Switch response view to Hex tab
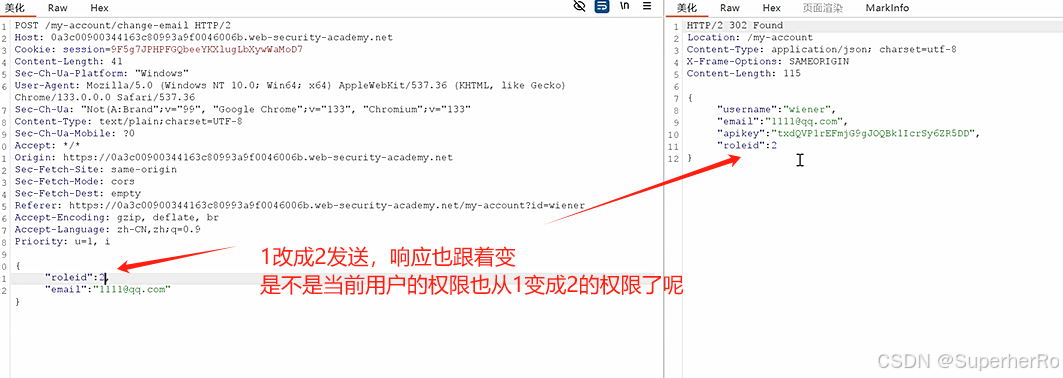Viewport: 1063px width, 378px height. pos(771,8)
